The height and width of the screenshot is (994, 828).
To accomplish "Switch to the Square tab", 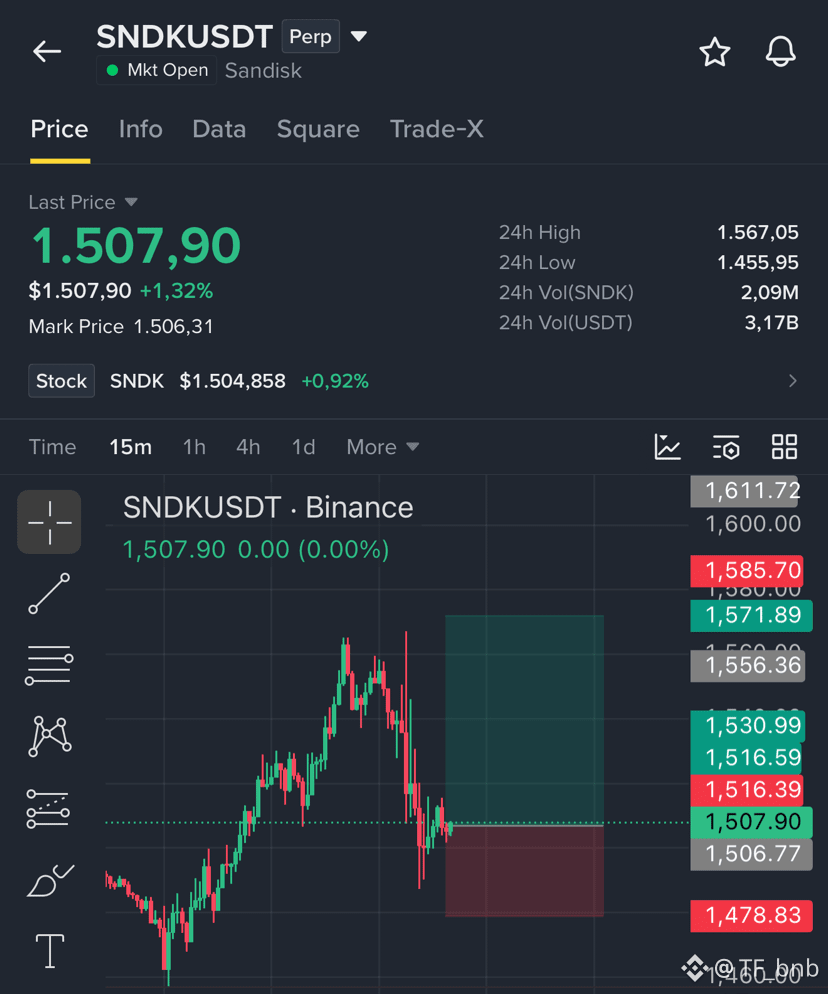I will 318,129.
